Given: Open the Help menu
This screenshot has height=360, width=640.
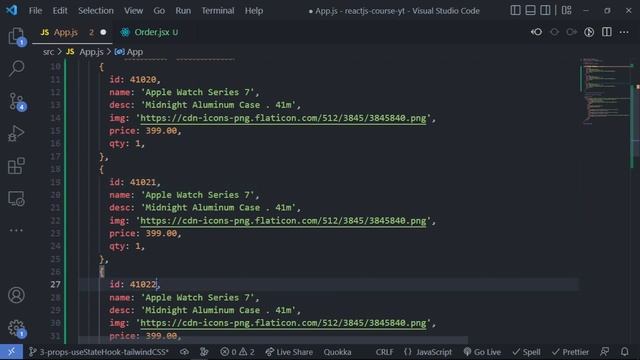Looking at the screenshot, I should [254, 11].
